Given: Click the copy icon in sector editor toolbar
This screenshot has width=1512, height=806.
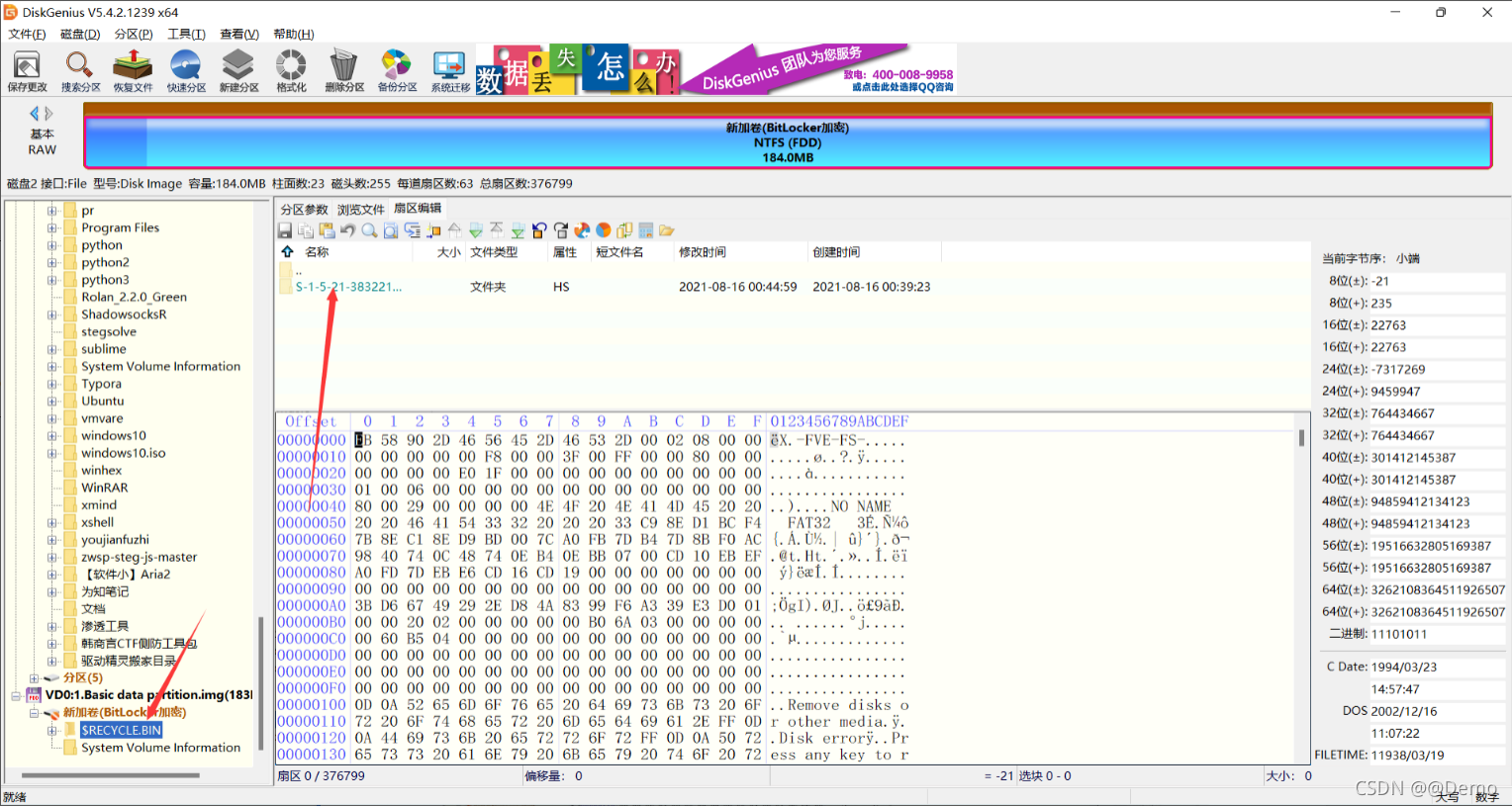Looking at the screenshot, I should coord(306,230).
